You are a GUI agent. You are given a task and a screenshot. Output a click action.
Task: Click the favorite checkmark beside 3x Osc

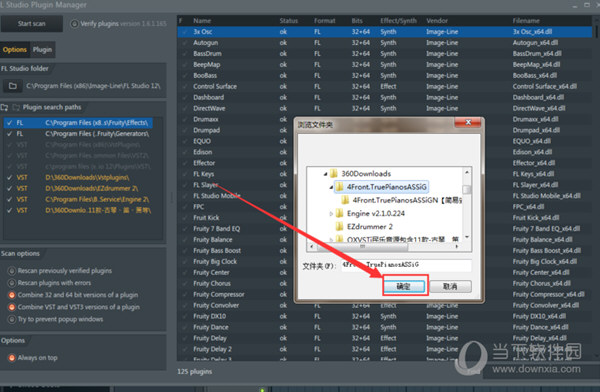tap(184, 32)
